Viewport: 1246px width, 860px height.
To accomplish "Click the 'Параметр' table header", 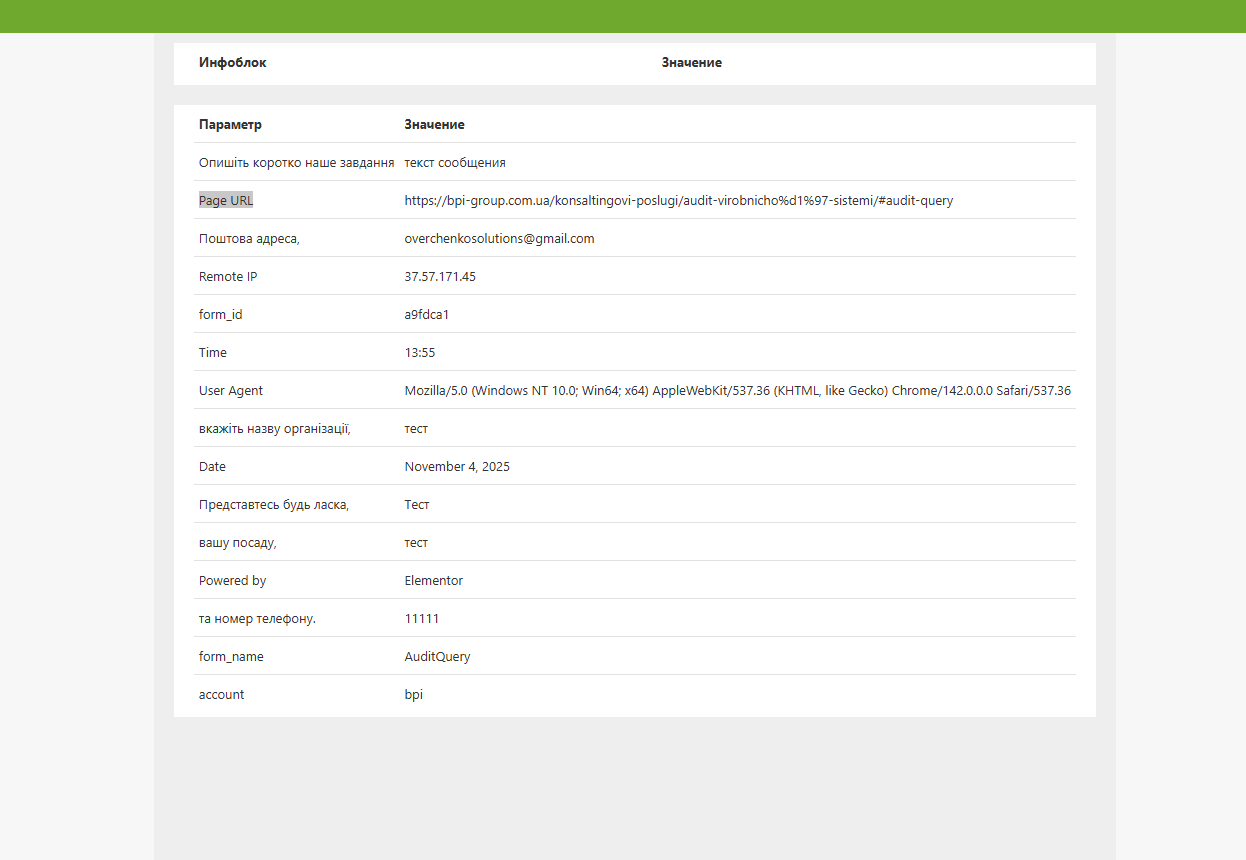I will [230, 125].
